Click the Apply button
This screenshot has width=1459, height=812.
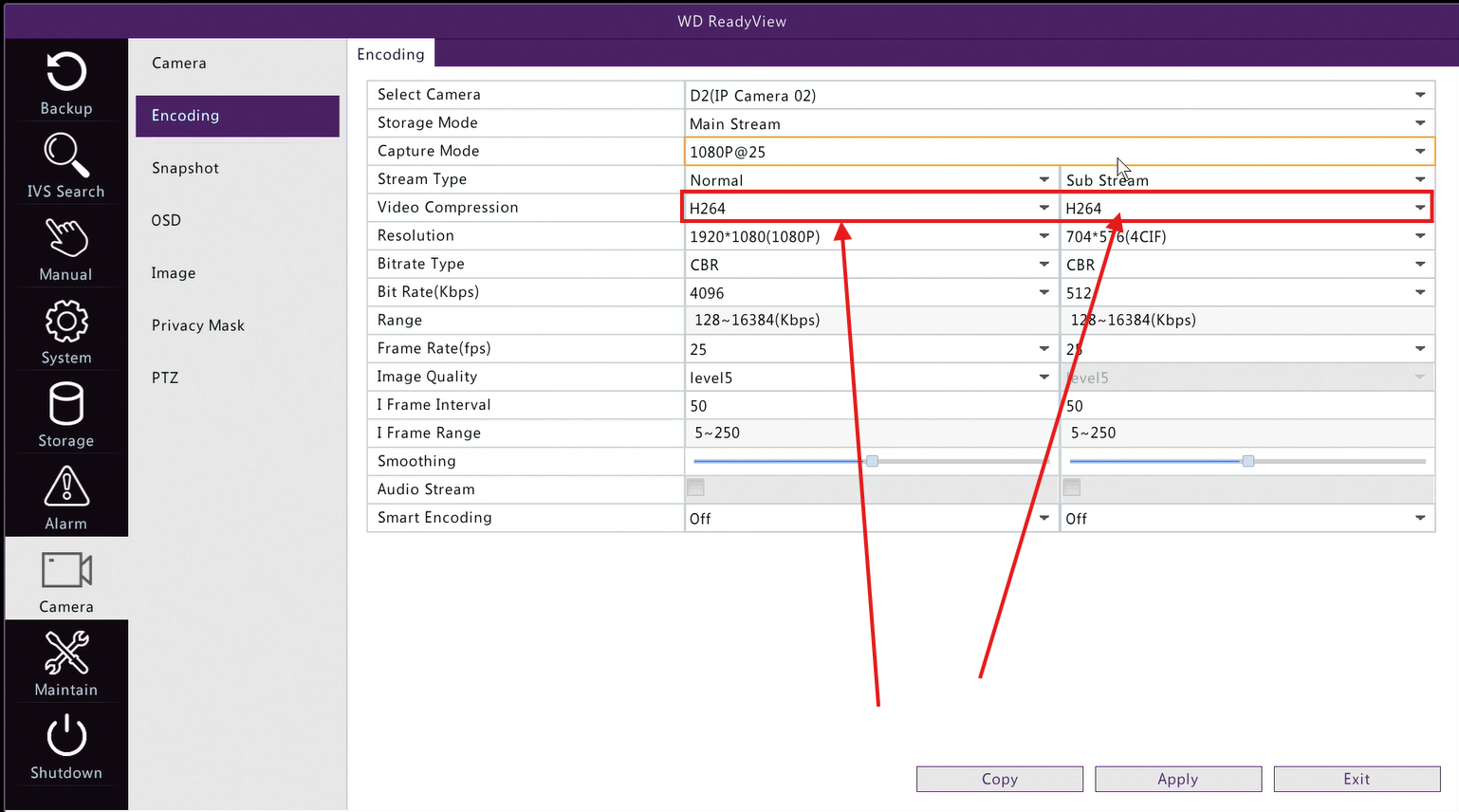tap(1178, 779)
